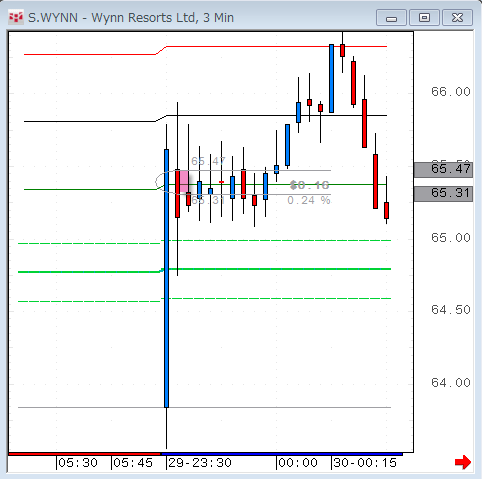The width and height of the screenshot is (482, 479).
Task: Click the red scroll-right arrow icon
Action: 463,462
